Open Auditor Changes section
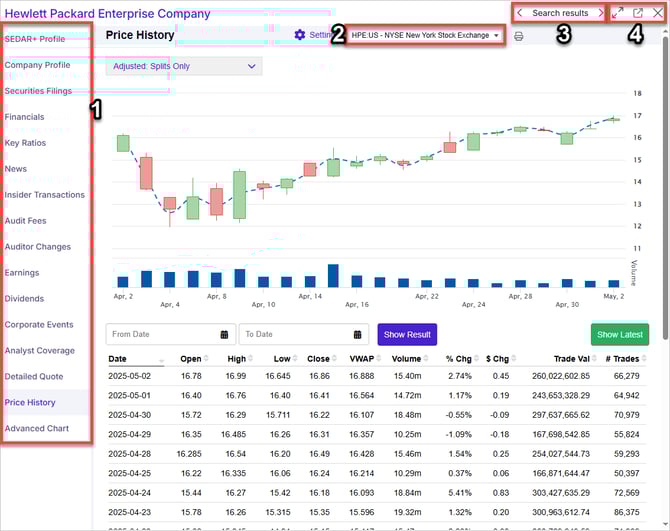This screenshot has width=670, height=531. [38, 247]
